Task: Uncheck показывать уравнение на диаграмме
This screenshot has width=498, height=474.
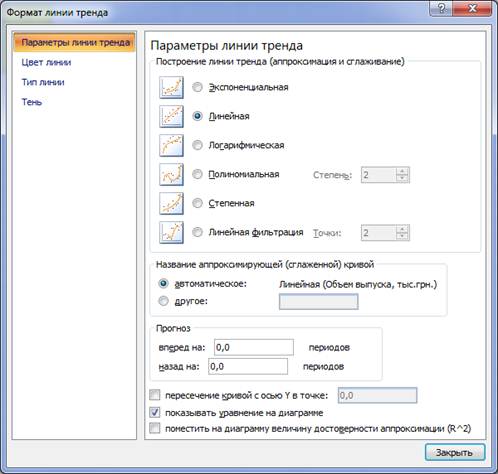Action: pyautogui.click(x=155, y=413)
